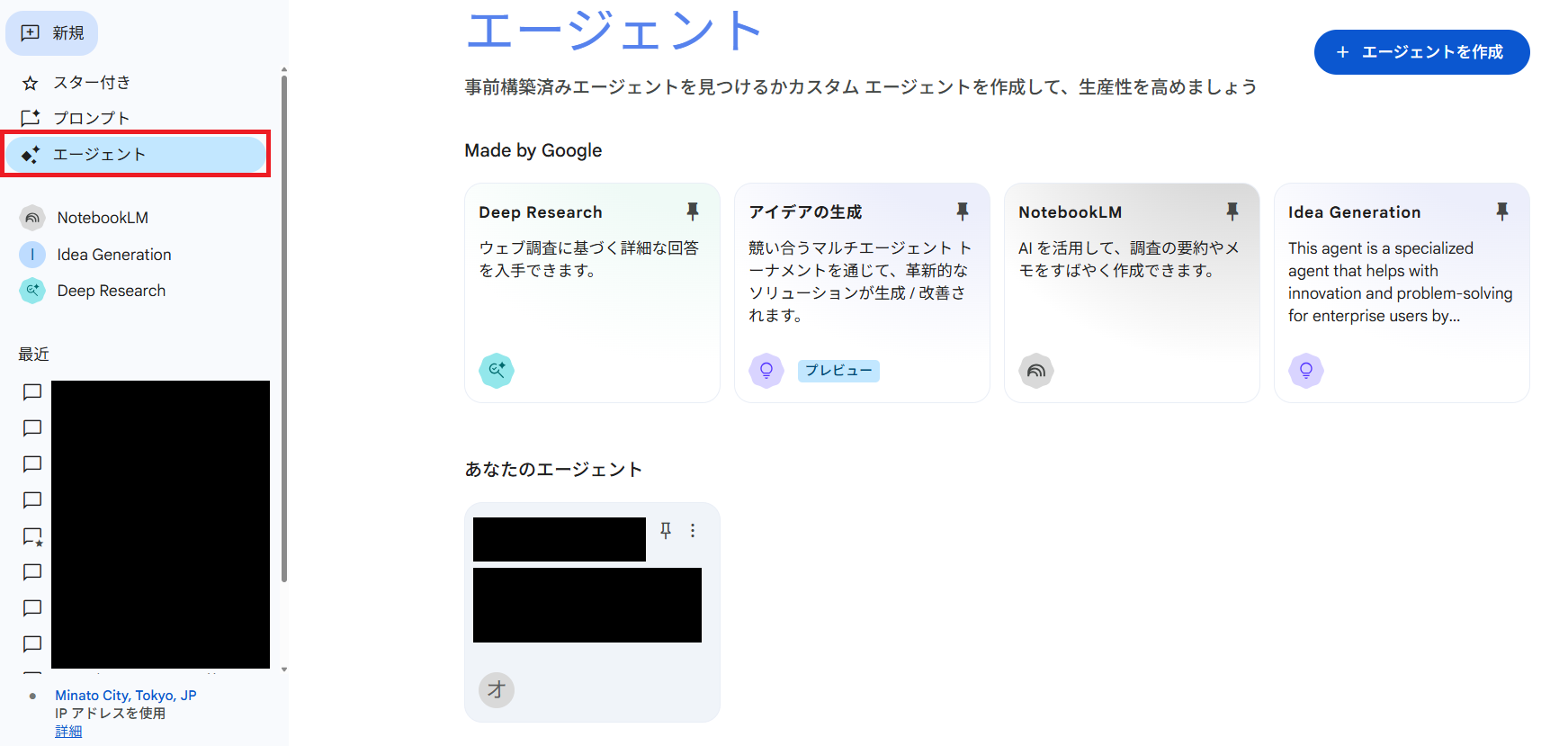This screenshot has height=746, width=1568.
Task: Unpin the Deep Research card
Action: coord(693,211)
